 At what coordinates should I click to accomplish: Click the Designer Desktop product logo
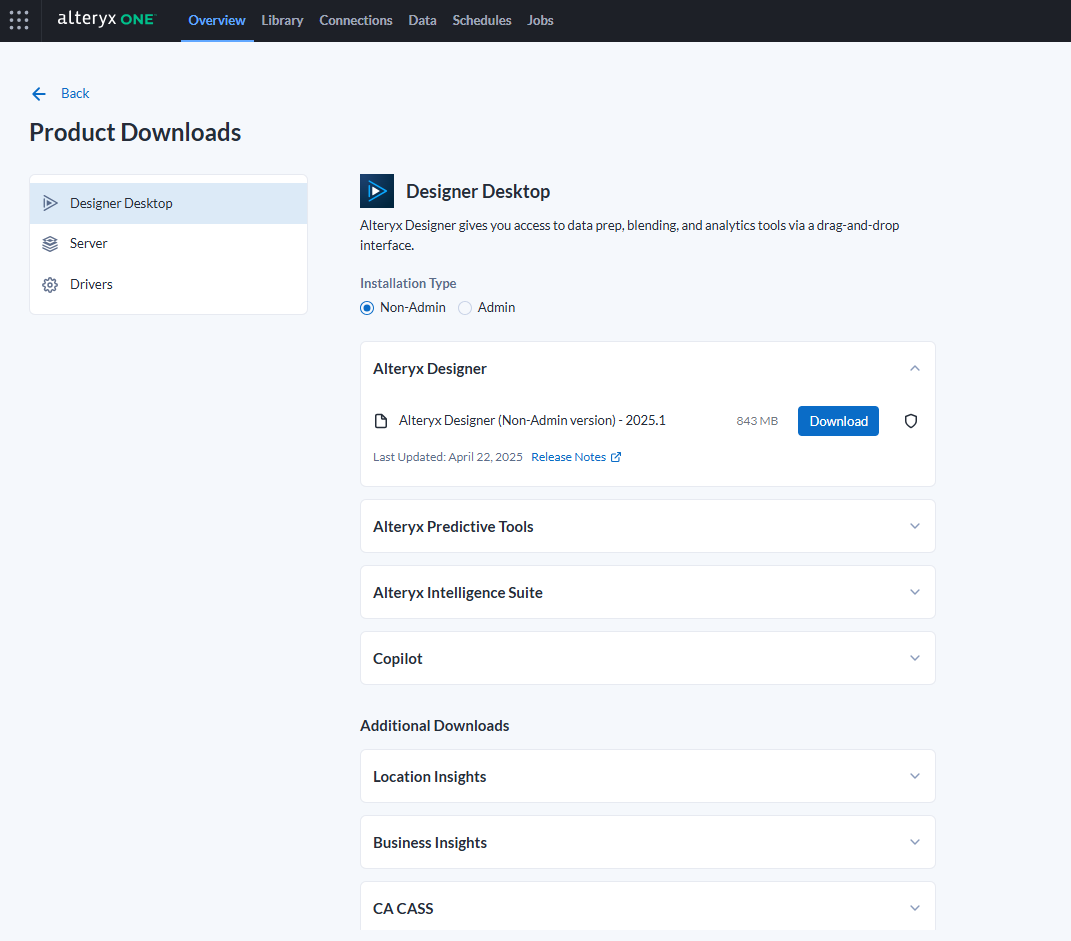pyautogui.click(x=377, y=191)
